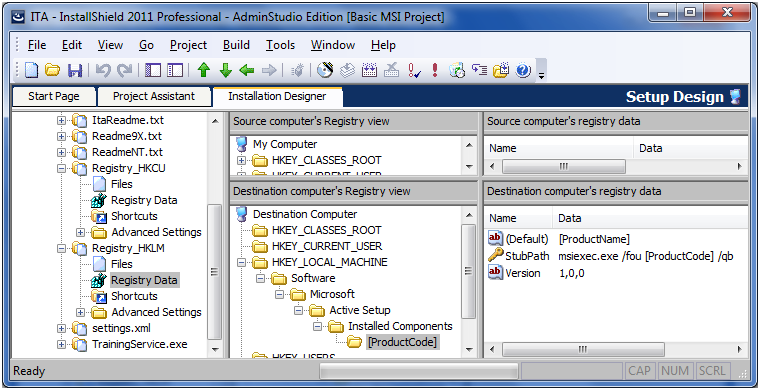Open the Tools menu
The height and width of the screenshot is (390, 760).
[x=280, y=45]
